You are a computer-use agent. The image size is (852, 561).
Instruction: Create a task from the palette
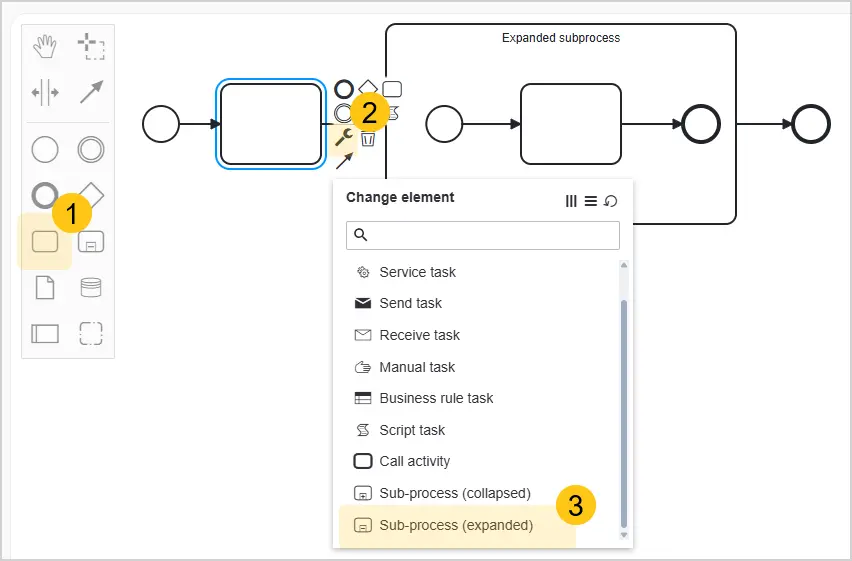pyautogui.click(x=45, y=242)
